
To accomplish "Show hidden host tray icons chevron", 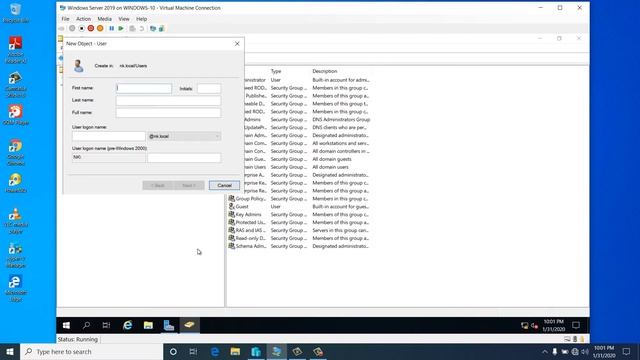I will click(544, 351).
